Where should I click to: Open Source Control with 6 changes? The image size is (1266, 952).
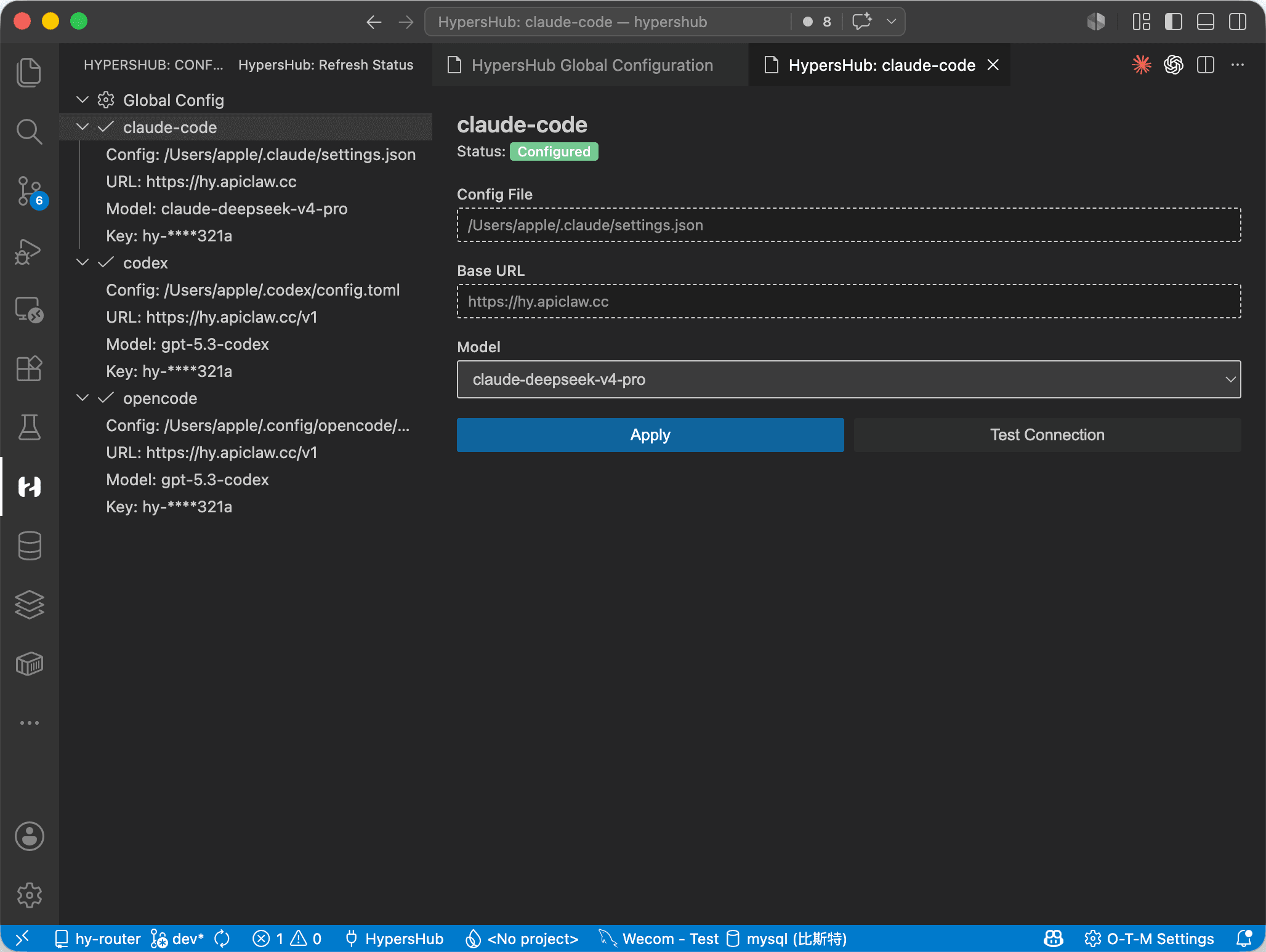click(29, 191)
